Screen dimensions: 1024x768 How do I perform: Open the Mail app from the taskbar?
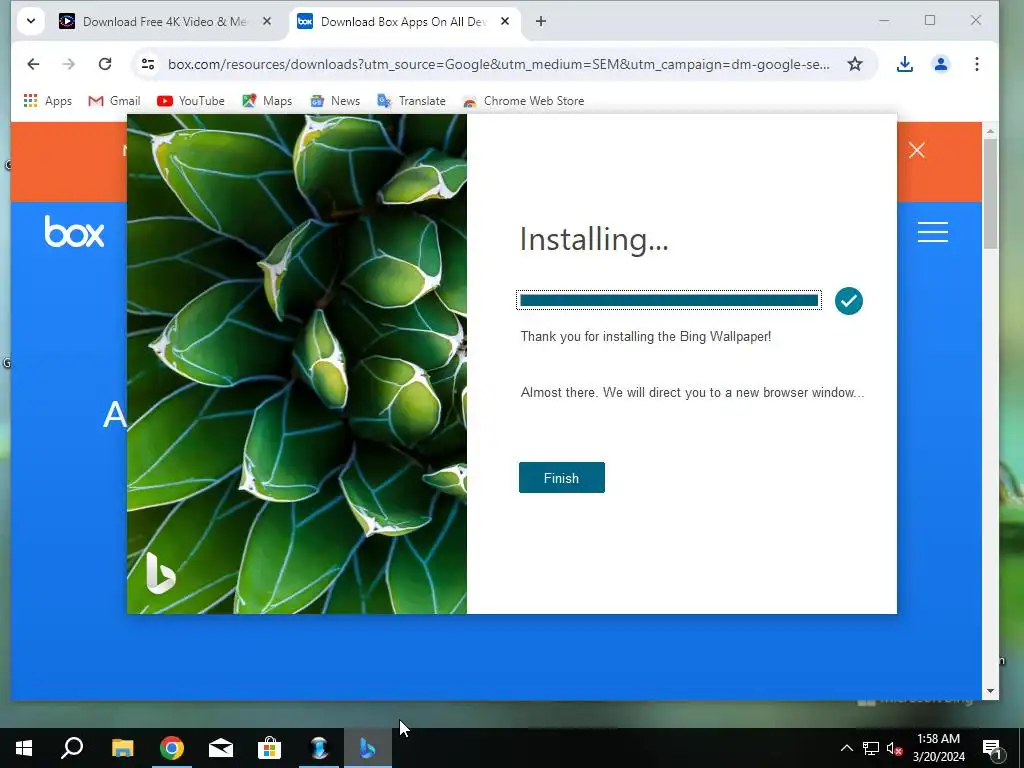pyautogui.click(x=221, y=748)
